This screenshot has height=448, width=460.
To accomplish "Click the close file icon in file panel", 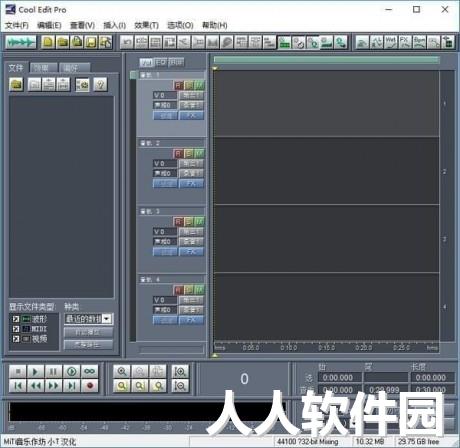I will 34,85.
